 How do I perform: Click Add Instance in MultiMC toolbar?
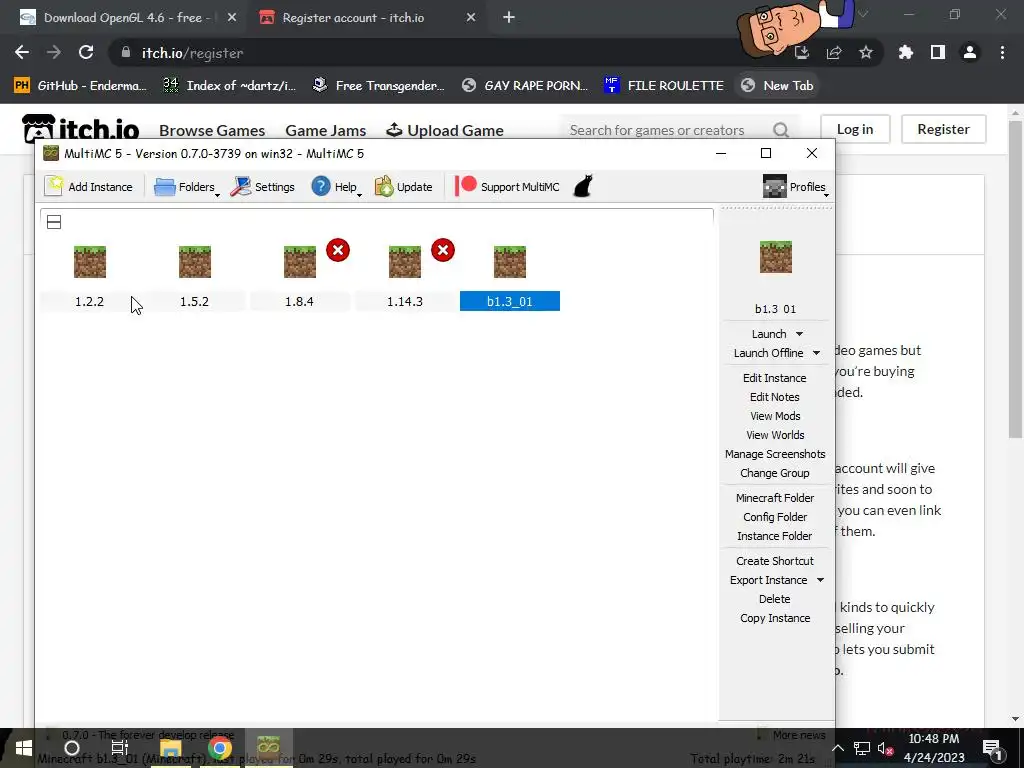pos(89,187)
